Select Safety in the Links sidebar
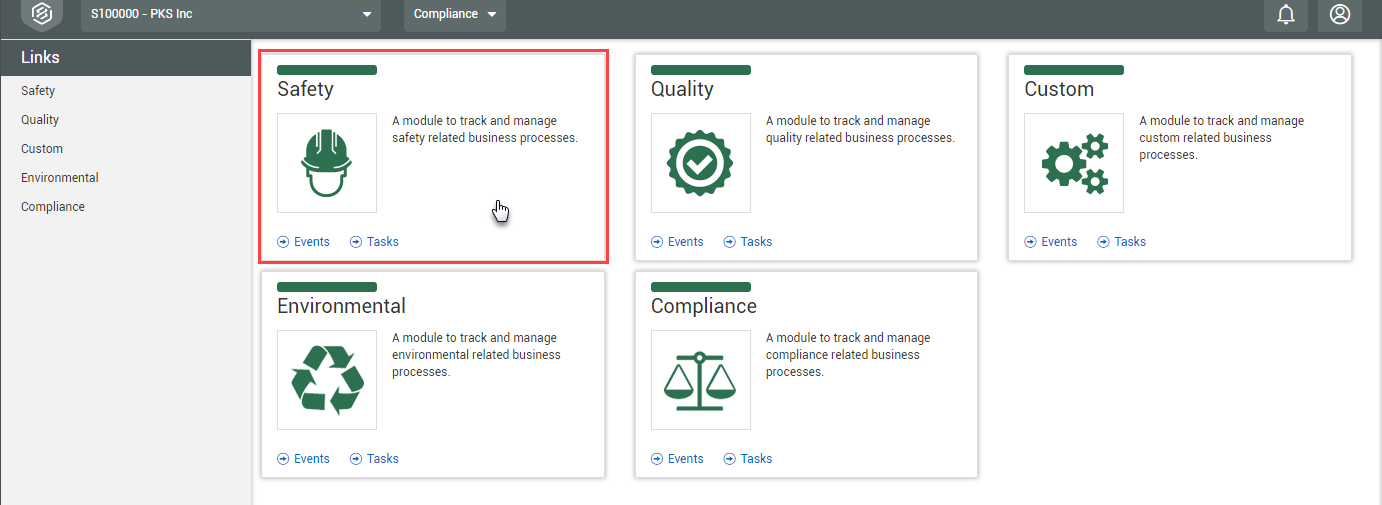 click(x=38, y=91)
